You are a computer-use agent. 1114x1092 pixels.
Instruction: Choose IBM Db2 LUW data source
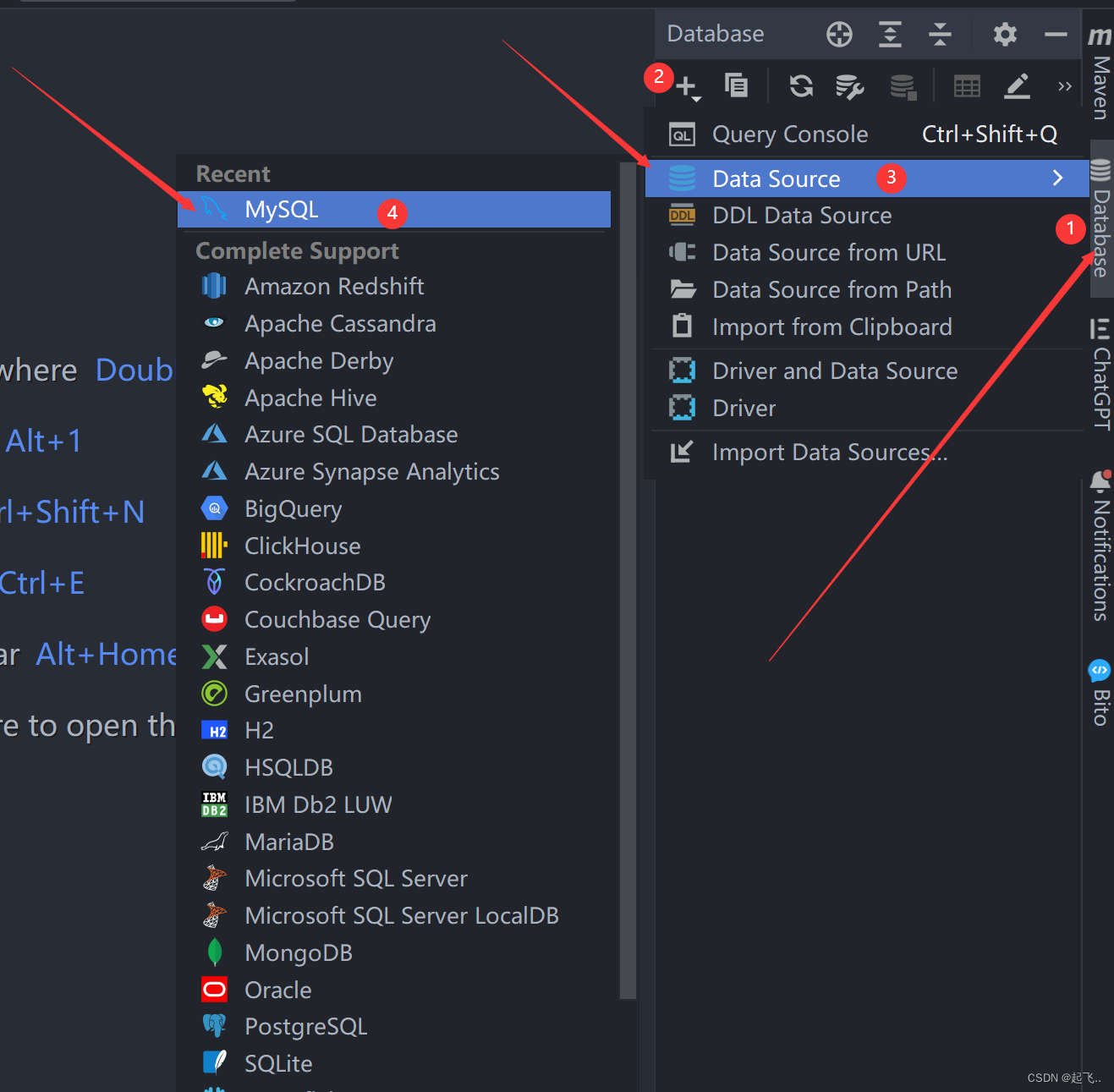(394, 805)
